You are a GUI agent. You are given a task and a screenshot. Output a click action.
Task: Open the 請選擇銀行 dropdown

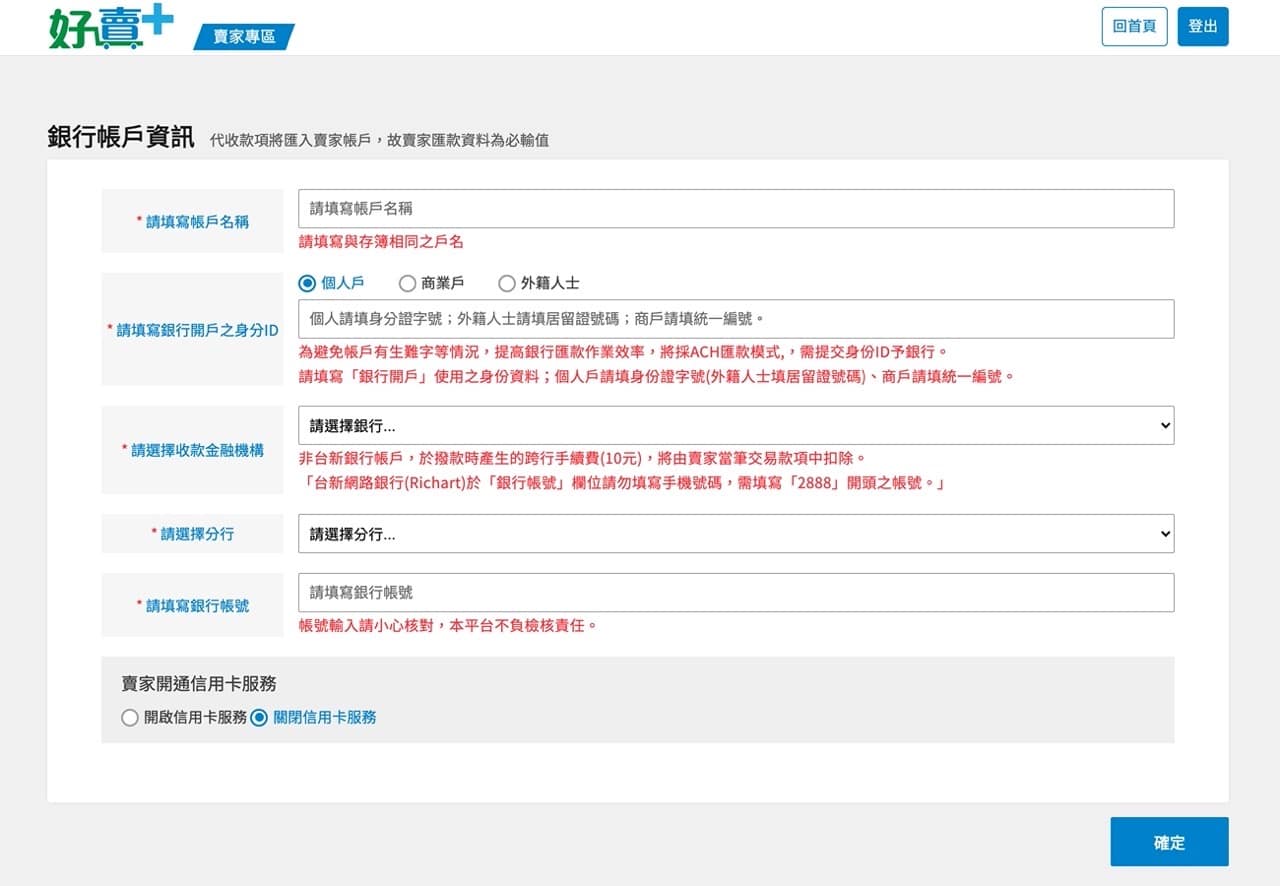click(x=736, y=425)
